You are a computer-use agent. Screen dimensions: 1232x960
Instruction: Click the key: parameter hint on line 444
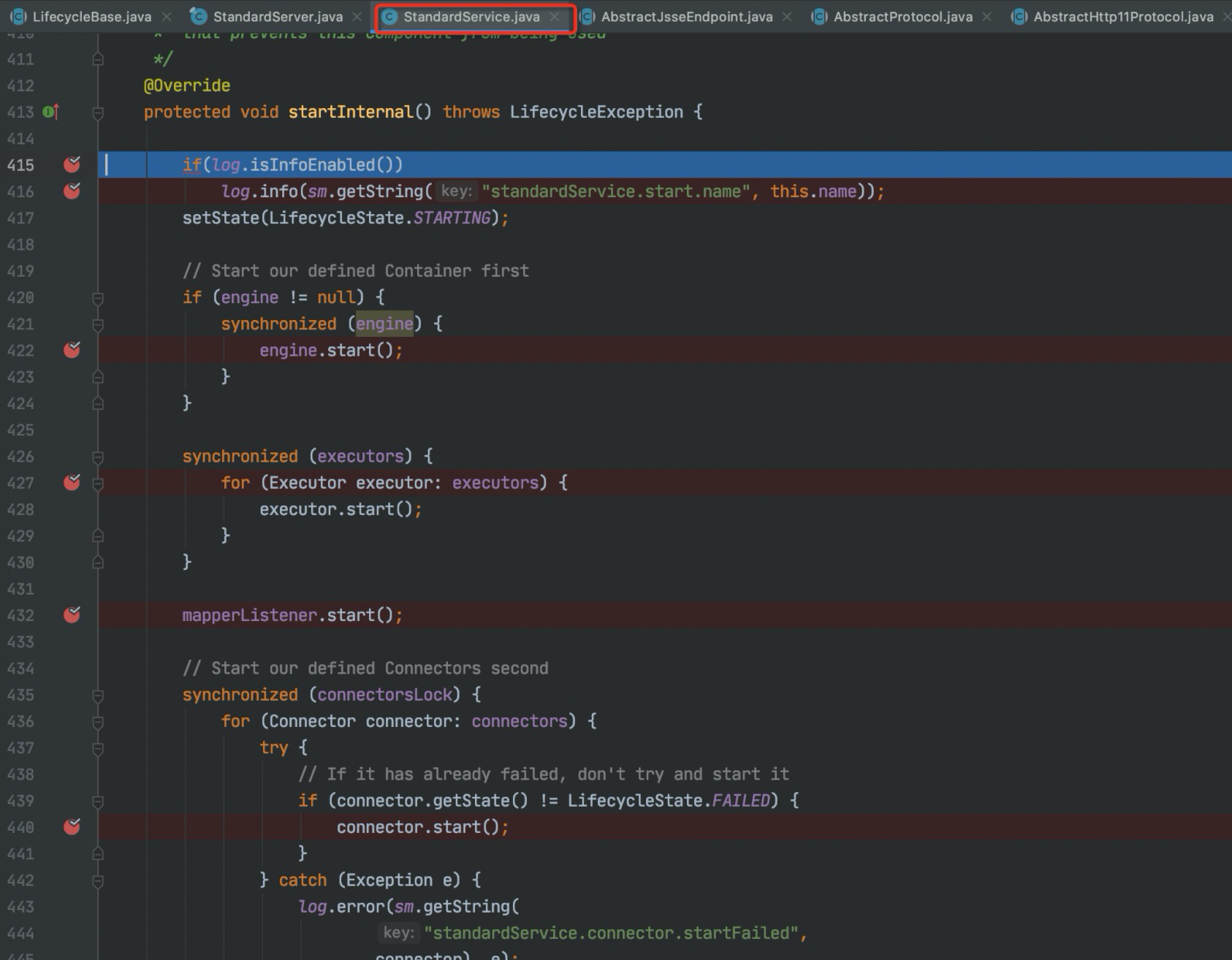pos(398,934)
